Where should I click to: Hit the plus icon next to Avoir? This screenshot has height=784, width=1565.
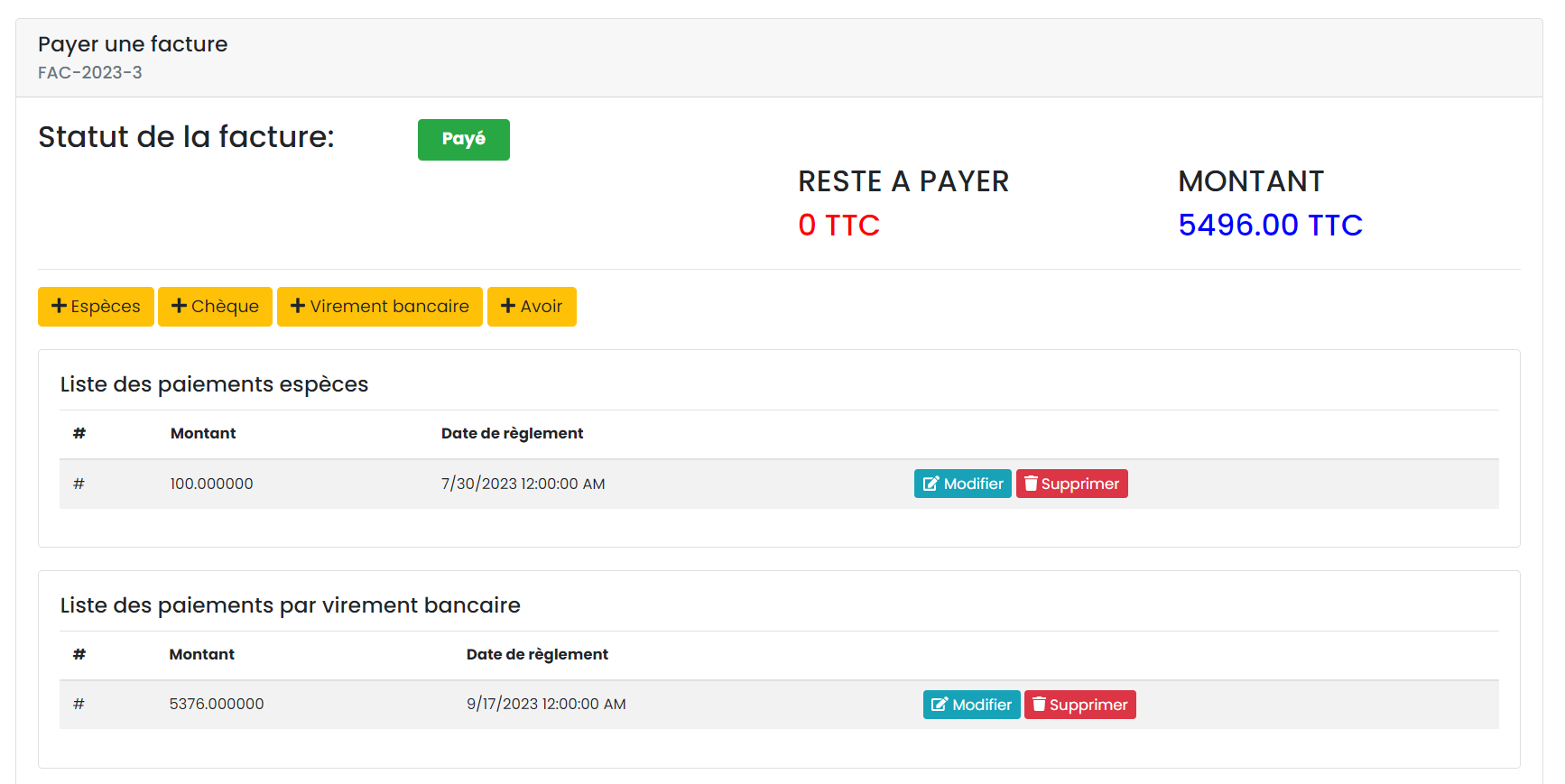pyautogui.click(x=508, y=307)
